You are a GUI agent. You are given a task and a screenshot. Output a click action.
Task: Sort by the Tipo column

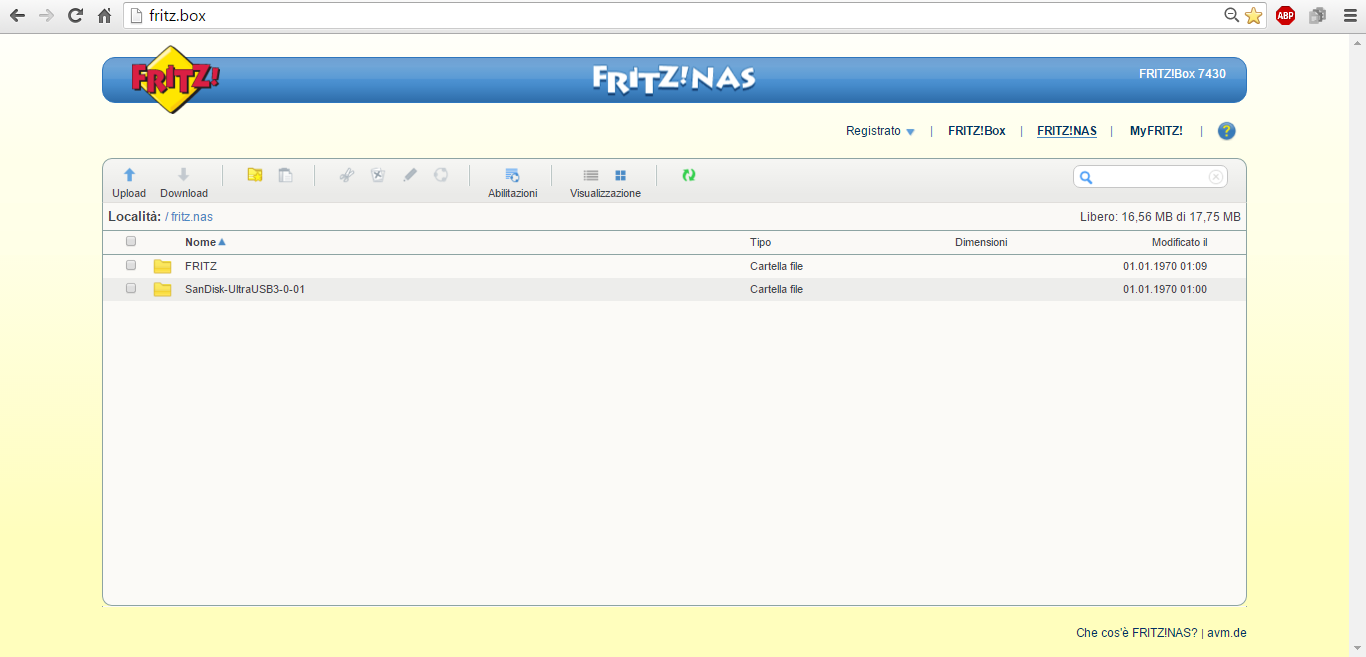pyautogui.click(x=761, y=242)
